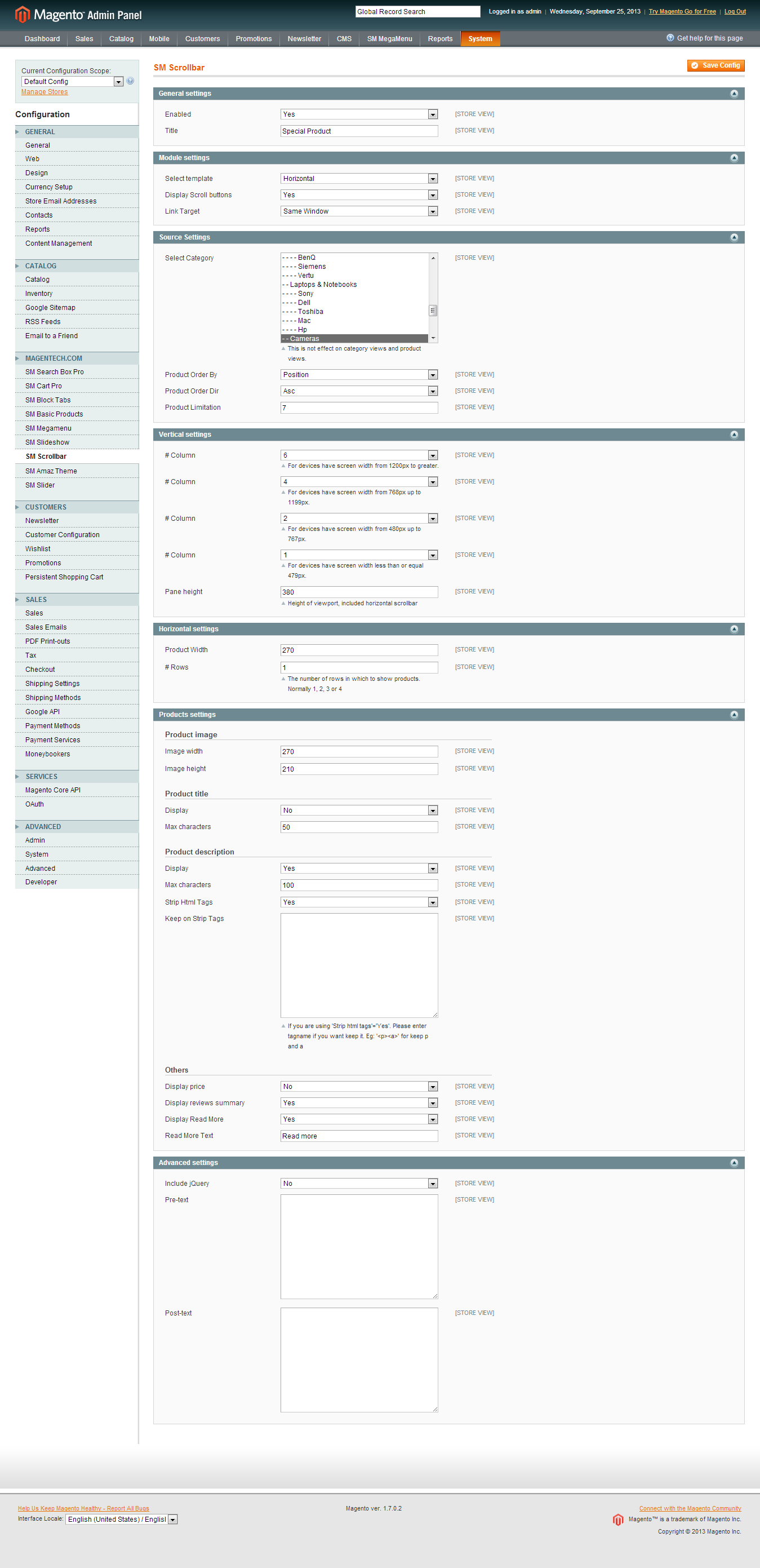Click the Keep on Strip Tags textarea

(359, 965)
